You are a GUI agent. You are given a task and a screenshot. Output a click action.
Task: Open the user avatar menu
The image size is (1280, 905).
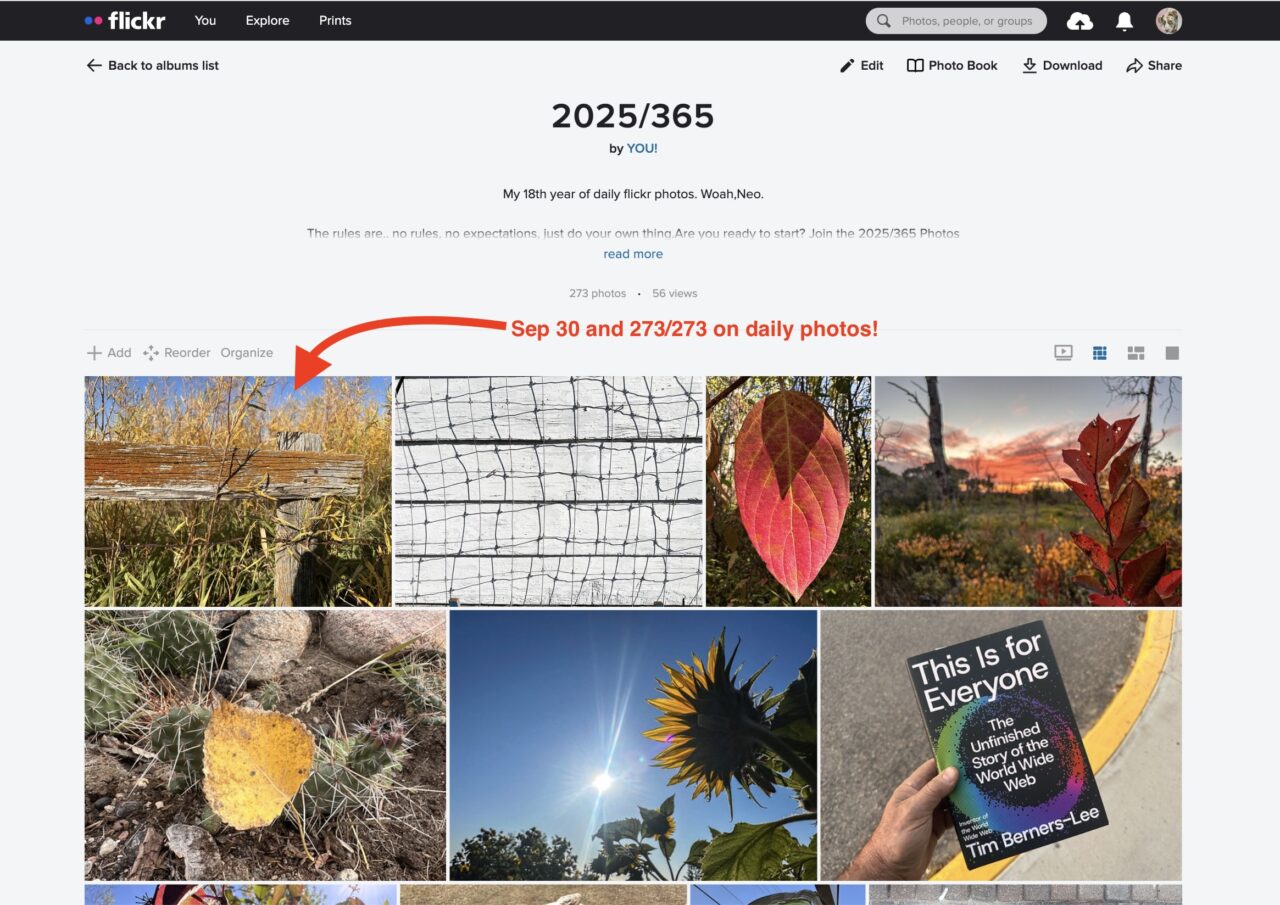(x=1169, y=21)
